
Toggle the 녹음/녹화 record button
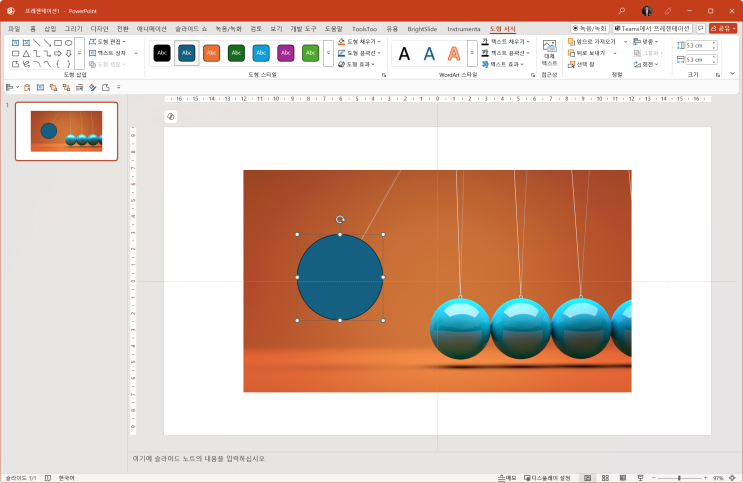[590, 29]
